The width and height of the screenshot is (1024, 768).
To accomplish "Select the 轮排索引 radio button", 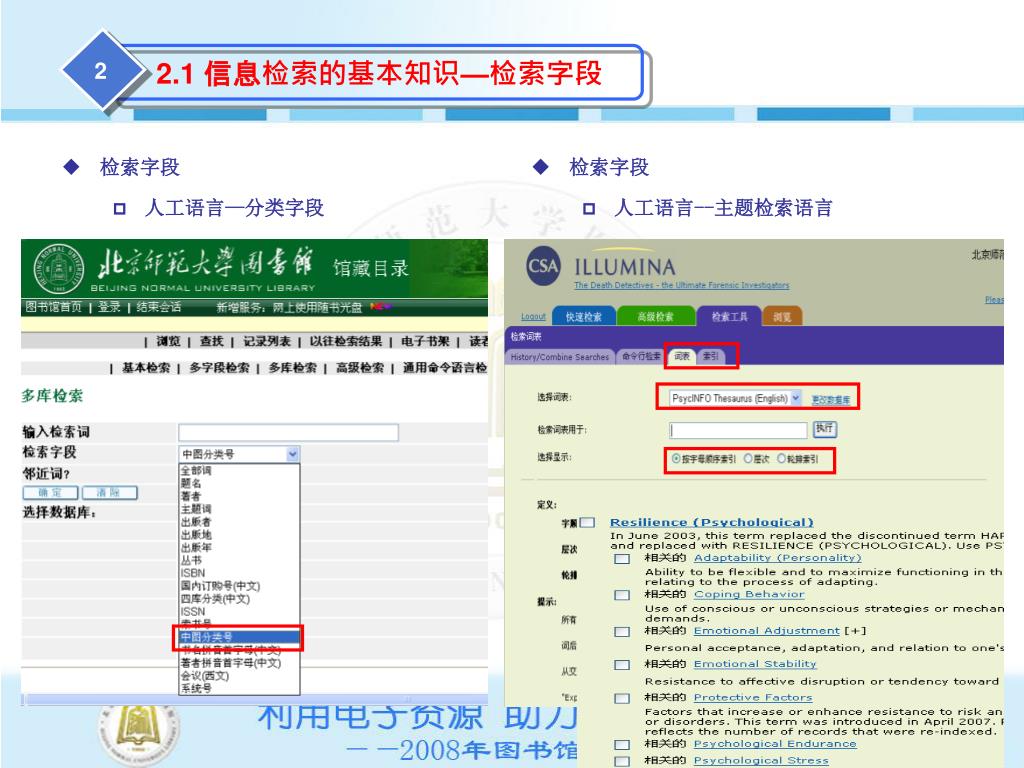I will tap(781, 459).
